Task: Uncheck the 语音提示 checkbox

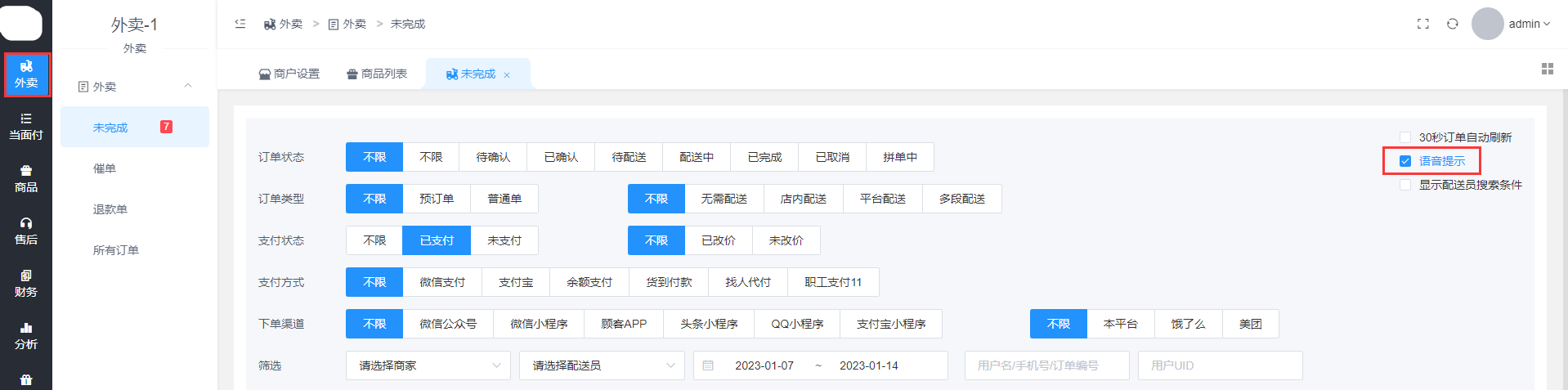Action: (x=1405, y=161)
